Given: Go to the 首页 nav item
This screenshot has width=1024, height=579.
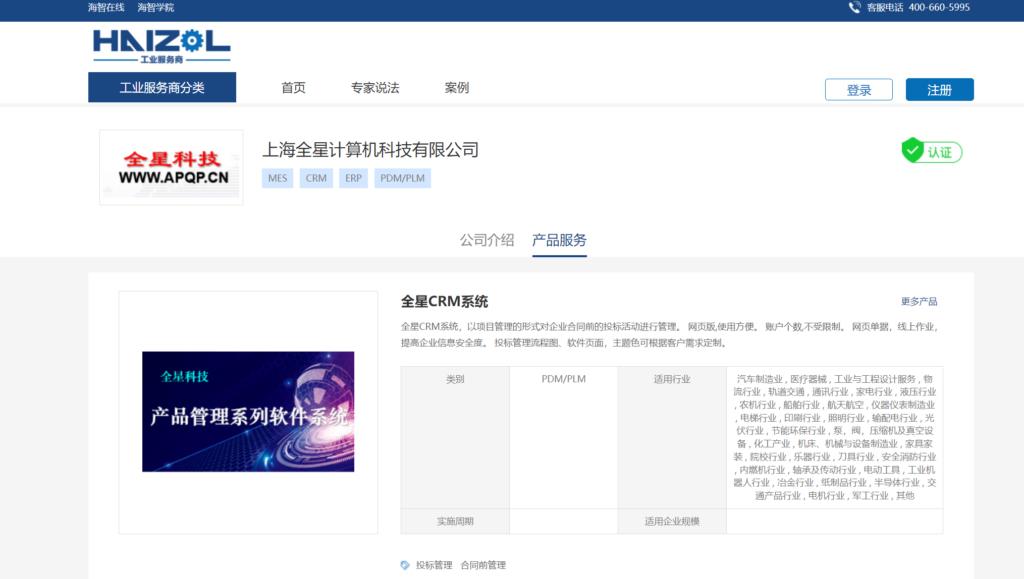Looking at the screenshot, I should click(x=293, y=87).
